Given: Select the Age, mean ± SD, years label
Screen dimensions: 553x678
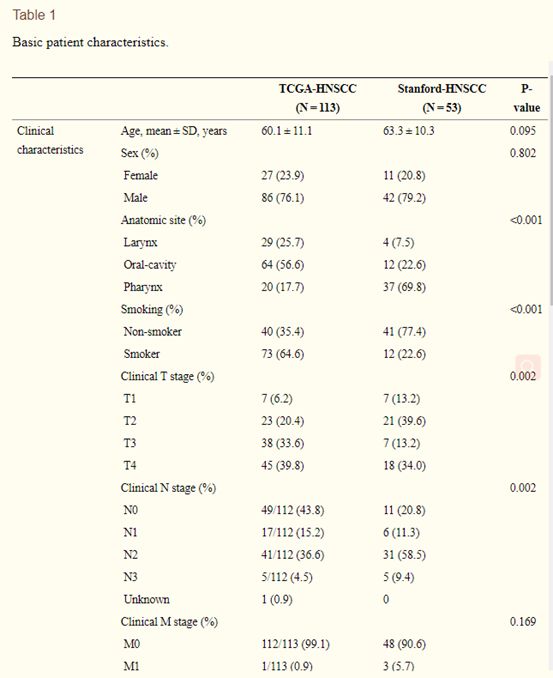Looking at the screenshot, I should (174, 131).
